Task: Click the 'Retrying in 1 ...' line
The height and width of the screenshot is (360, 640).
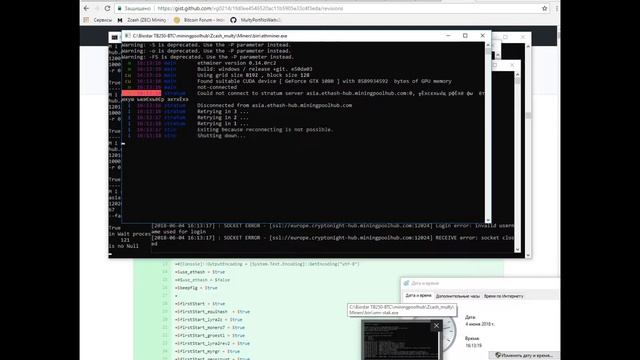Action: [x=222, y=123]
